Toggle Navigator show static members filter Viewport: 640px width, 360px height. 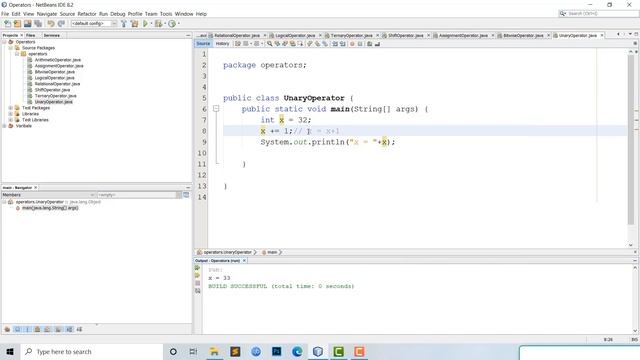27,329
